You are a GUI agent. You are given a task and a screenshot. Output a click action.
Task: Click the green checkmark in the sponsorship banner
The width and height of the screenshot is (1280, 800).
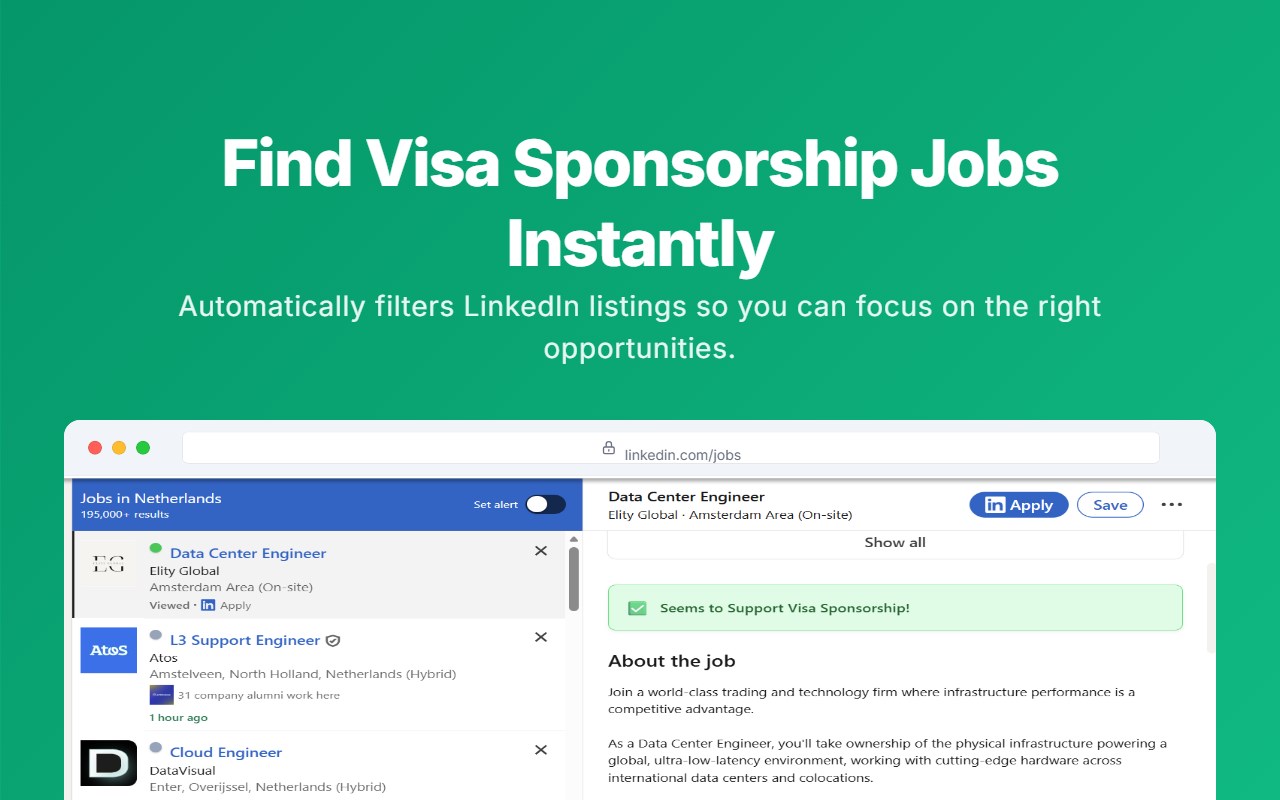click(637, 608)
